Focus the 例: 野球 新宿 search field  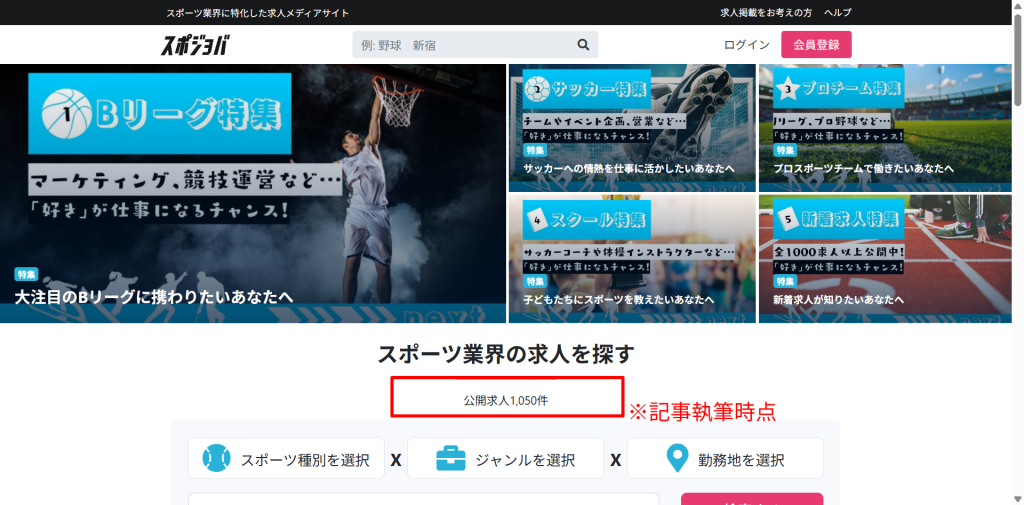pyautogui.click(x=462, y=45)
